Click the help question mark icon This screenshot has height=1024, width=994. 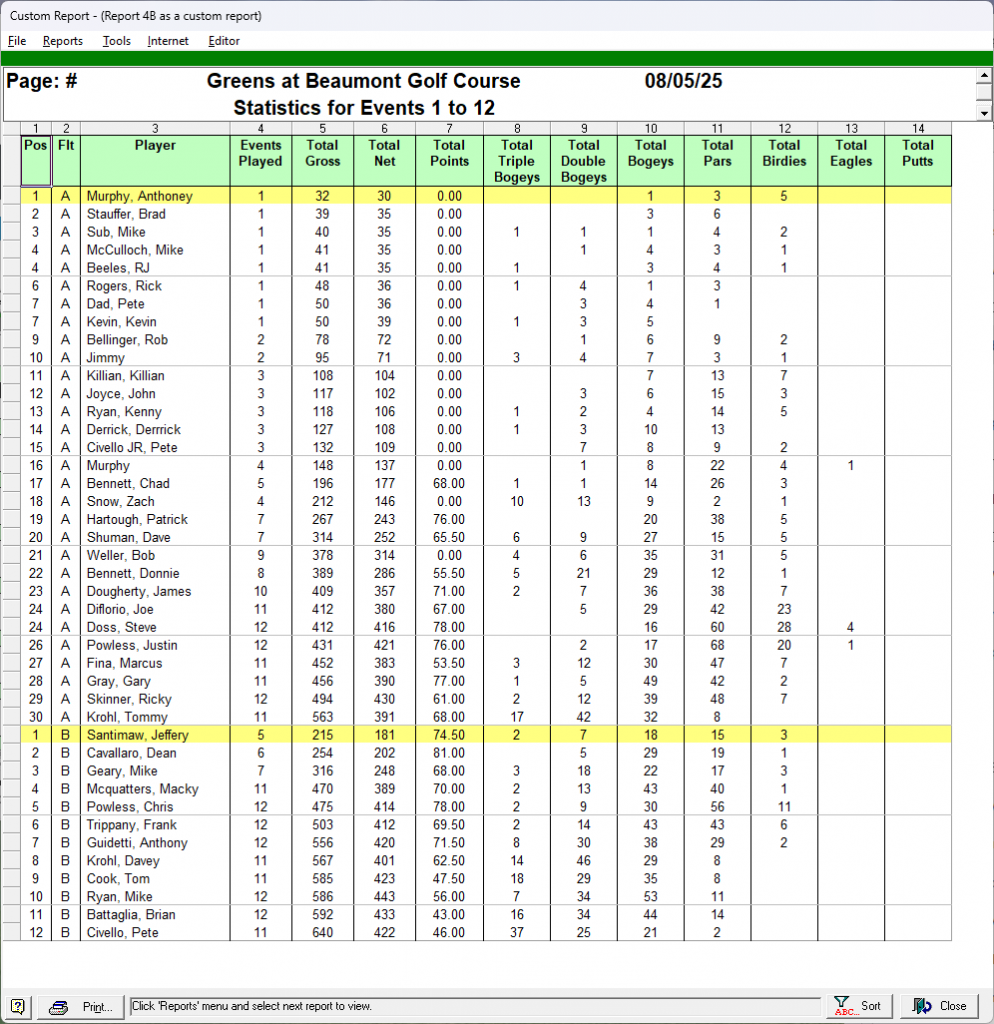[x=18, y=1006]
